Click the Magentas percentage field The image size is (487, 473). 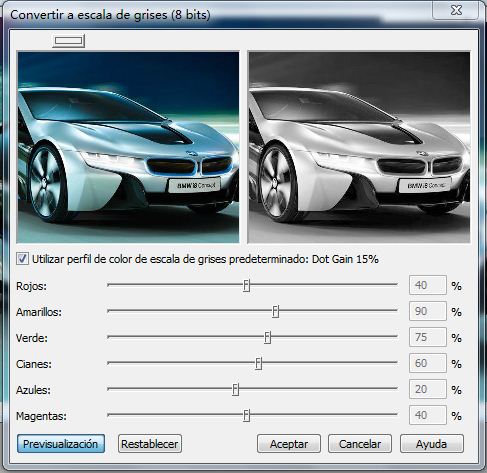pyautogui.click(x=428, y=415)
